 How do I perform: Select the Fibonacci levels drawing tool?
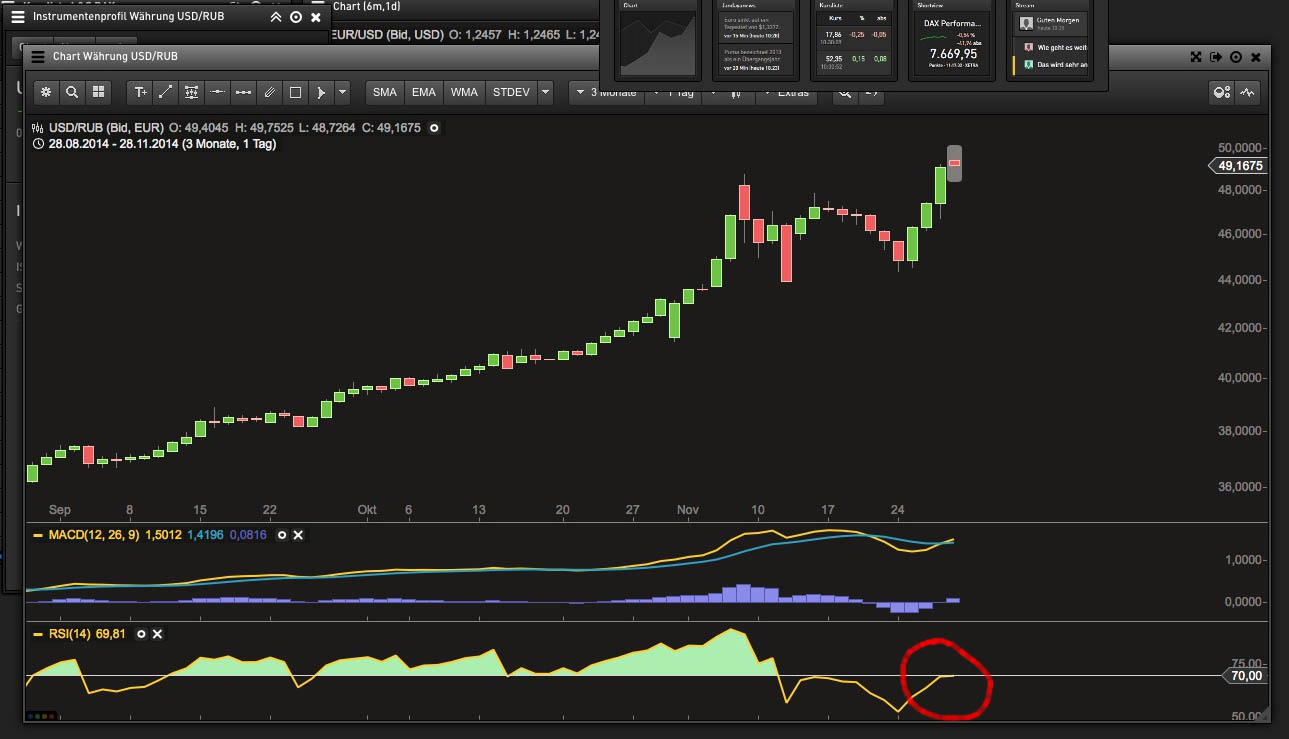[x=191, y=92]
